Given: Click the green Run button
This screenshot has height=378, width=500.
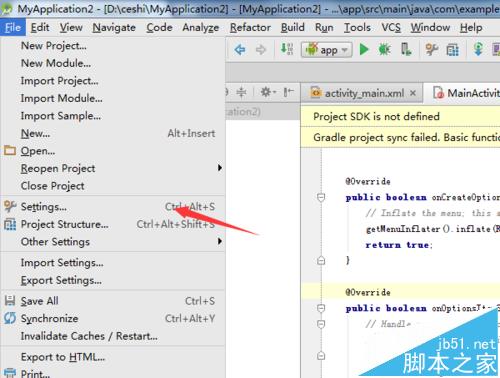Looking at the screenshot, I should tap(364, 50).
